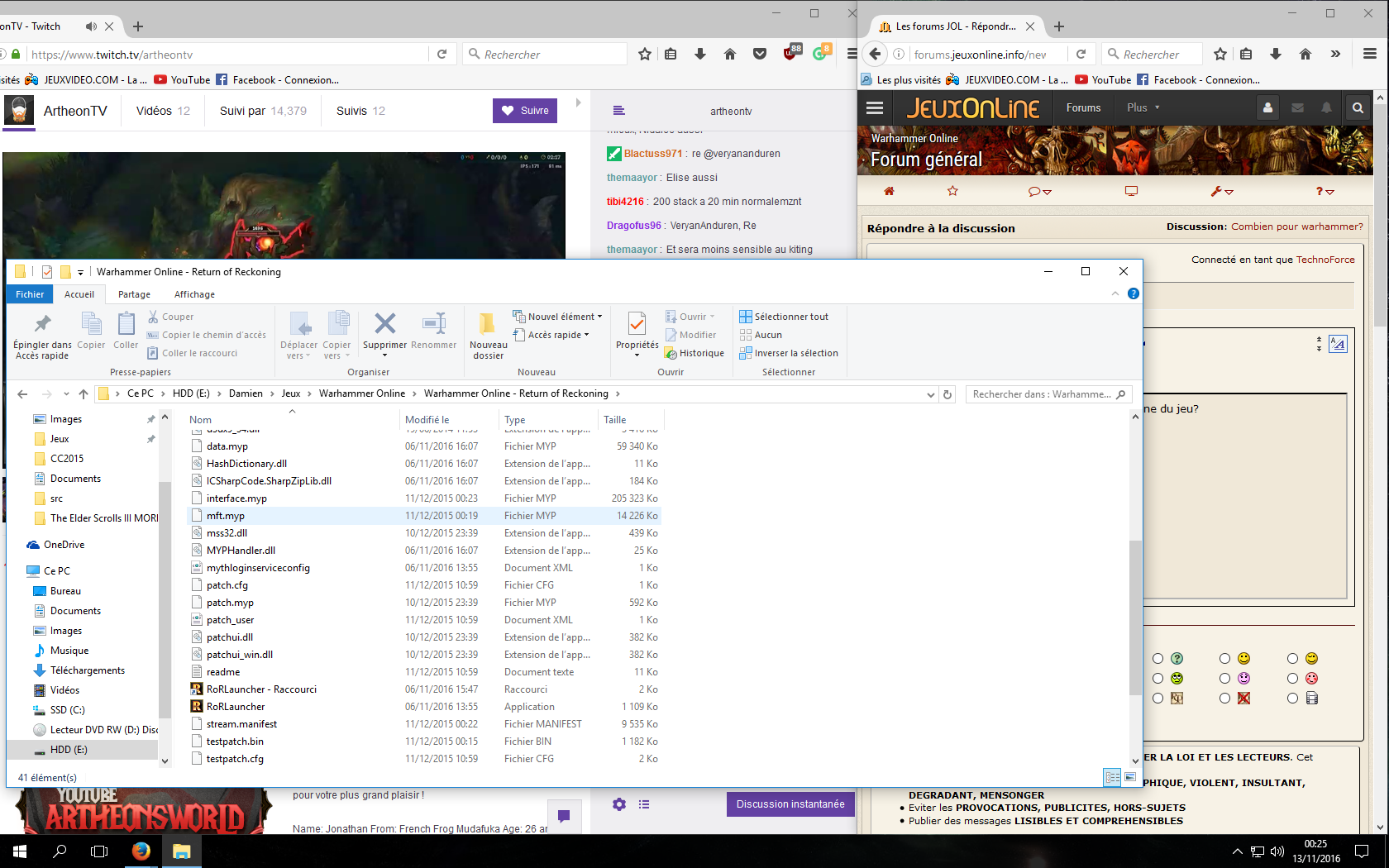Click Discussion instantanée button
1389x868 pixels.
790,804
